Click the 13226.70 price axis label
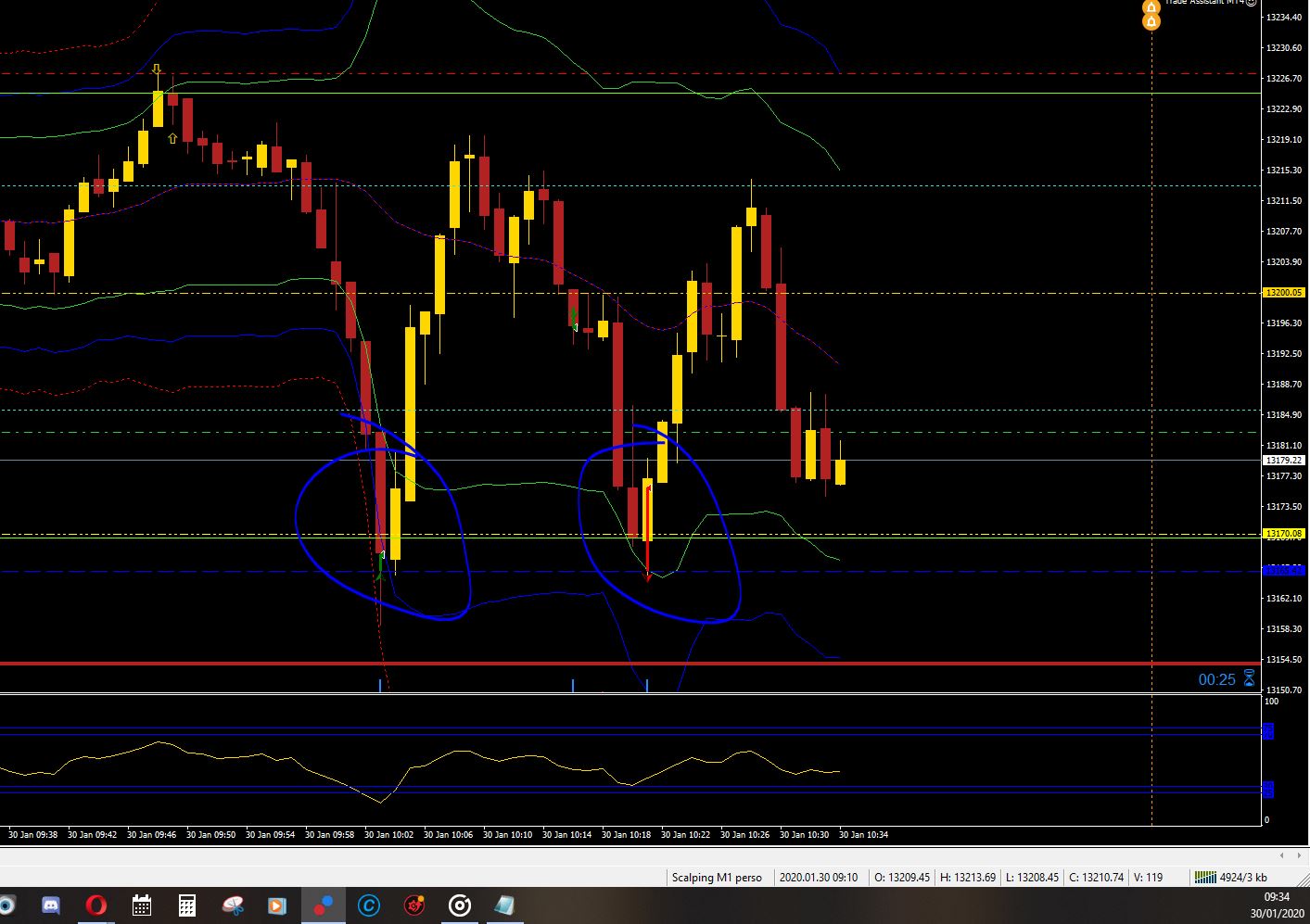1310x924 pixels. [1284, 78]
